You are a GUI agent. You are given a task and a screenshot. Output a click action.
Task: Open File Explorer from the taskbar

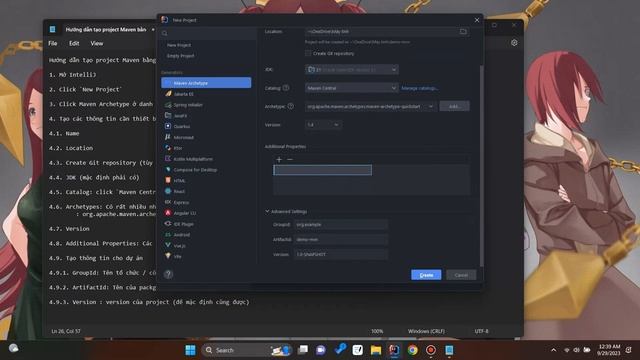click(376, 350)
